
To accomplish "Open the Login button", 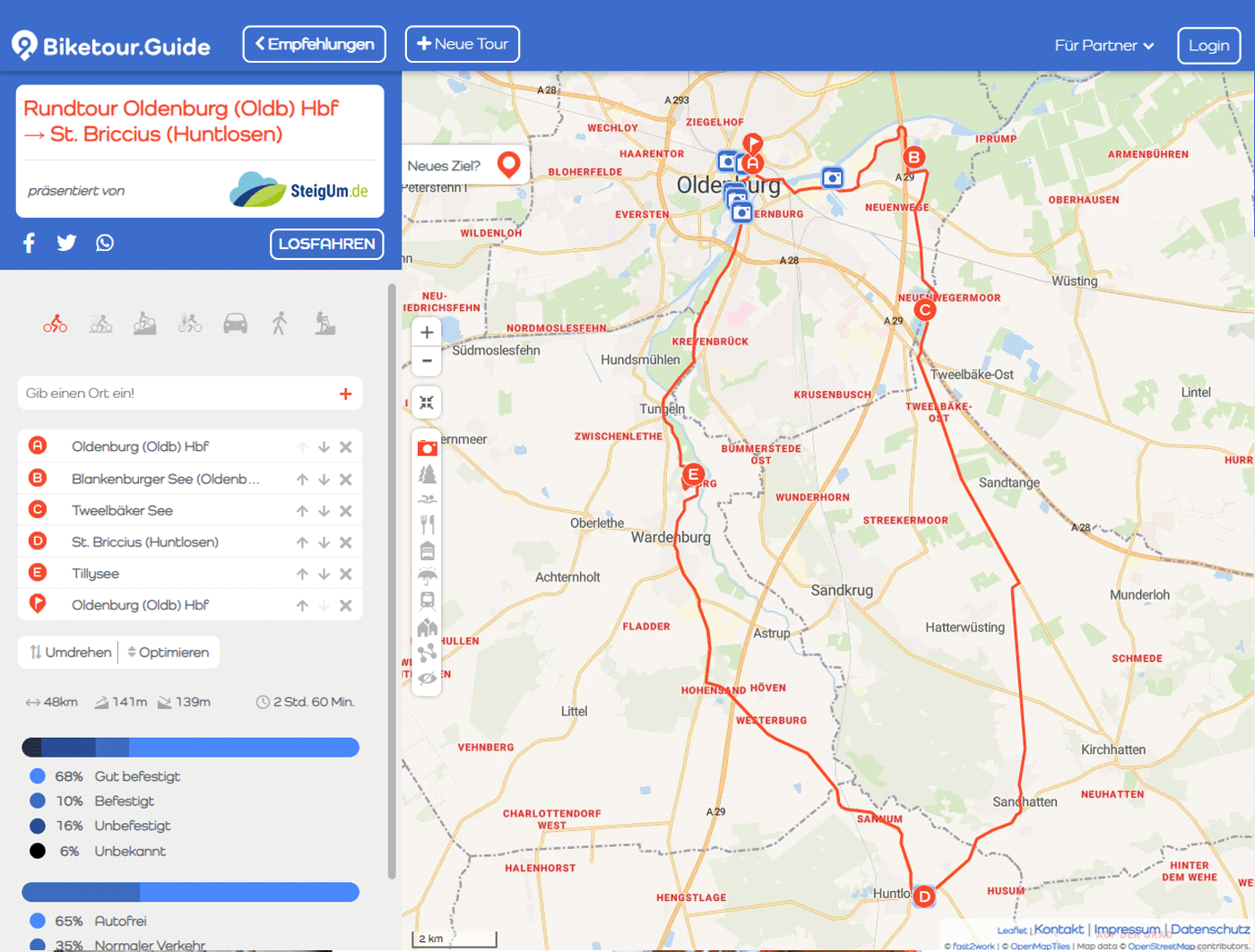I will tap(1208, 46).
